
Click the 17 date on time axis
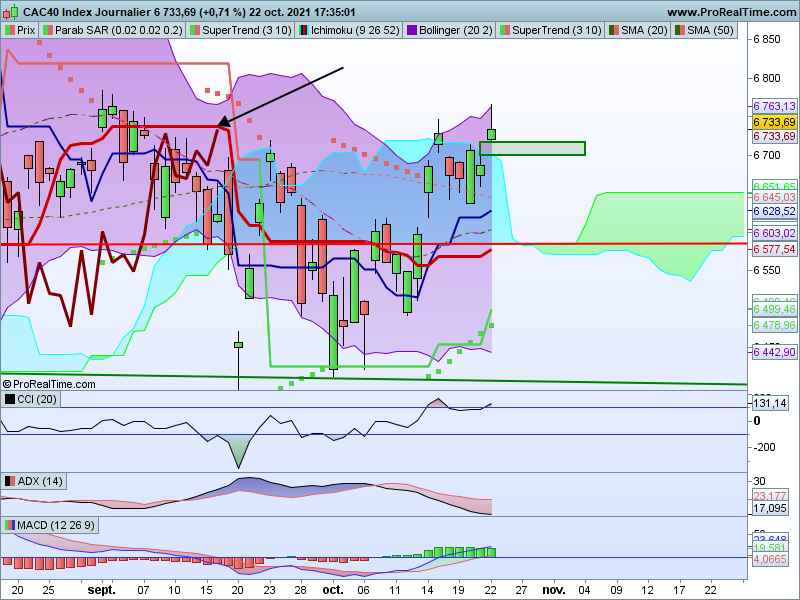pos(679,590)
